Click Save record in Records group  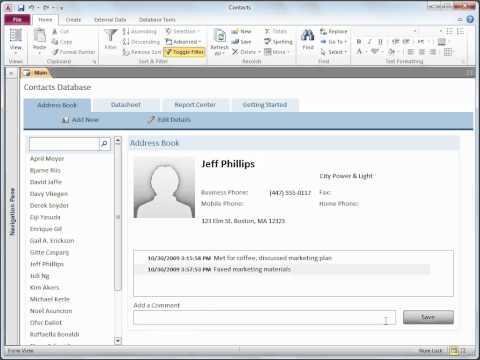[241, 42]
